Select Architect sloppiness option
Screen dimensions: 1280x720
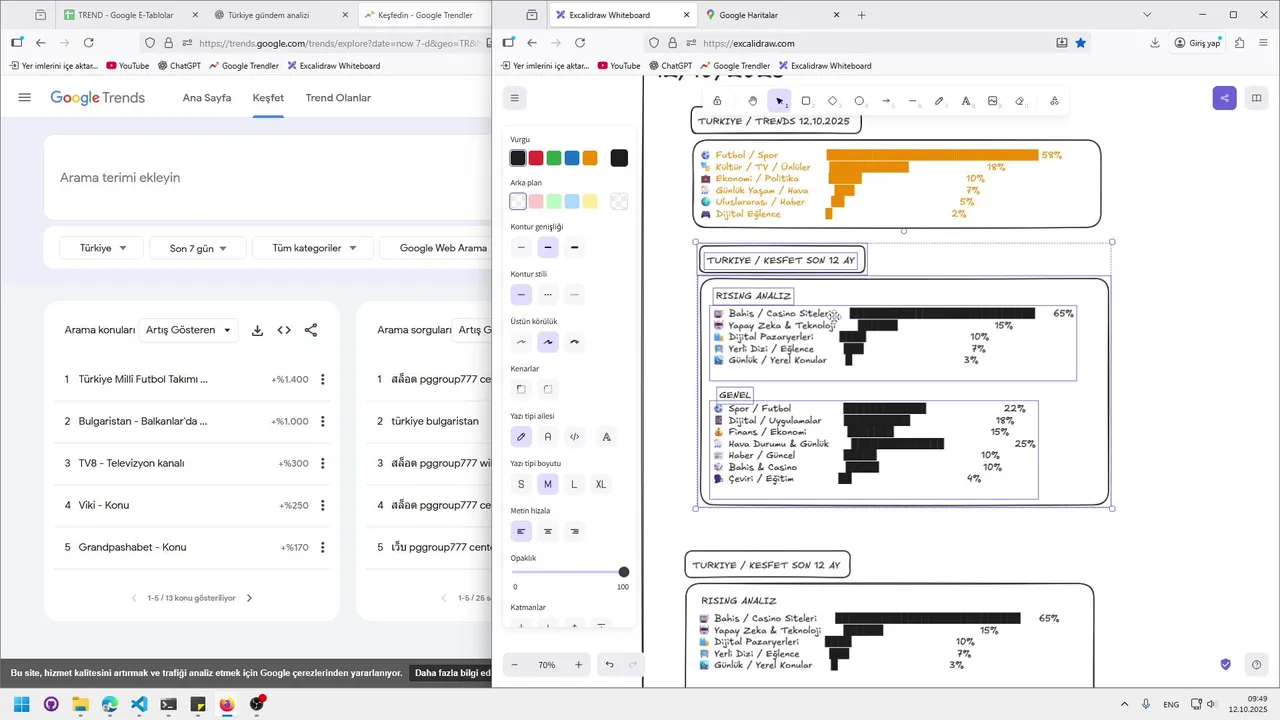click(x=521, y=342)
